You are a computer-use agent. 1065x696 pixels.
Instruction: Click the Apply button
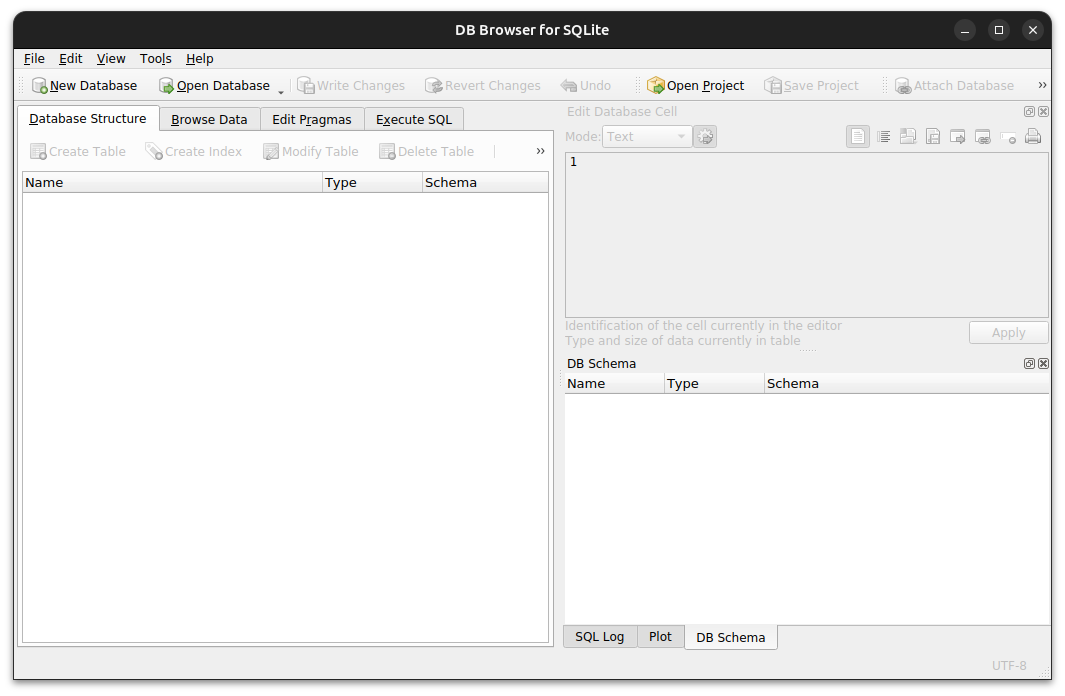1008,332
